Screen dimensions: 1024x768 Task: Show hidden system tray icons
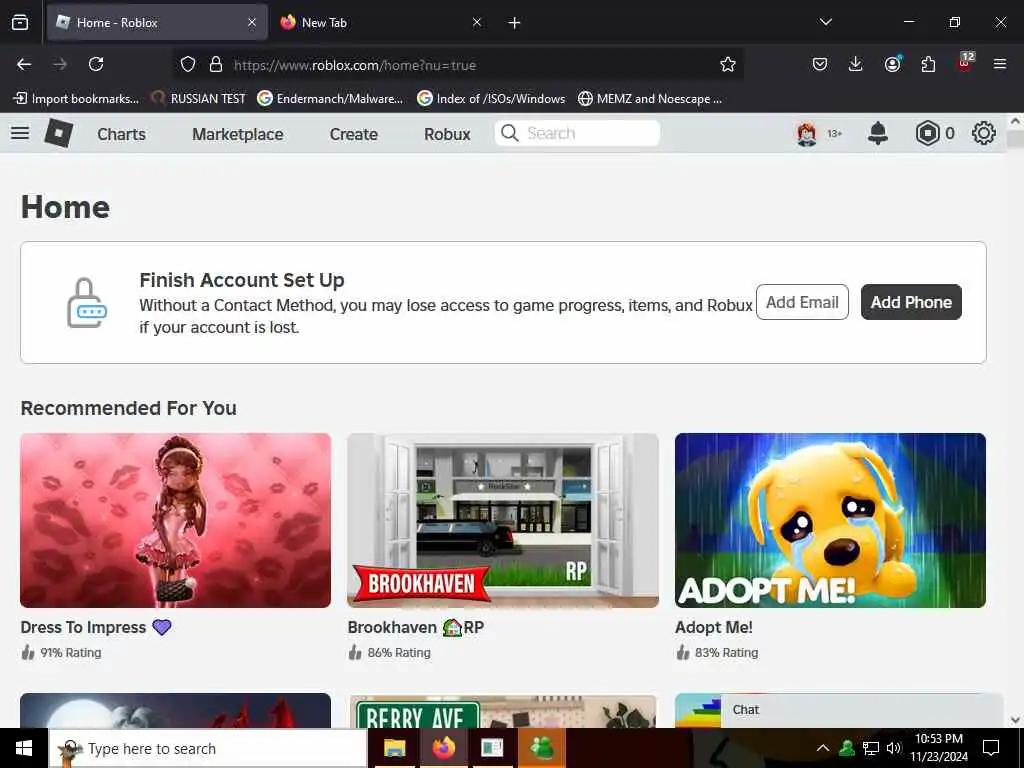pyautogui.click(x=823, y=748)
